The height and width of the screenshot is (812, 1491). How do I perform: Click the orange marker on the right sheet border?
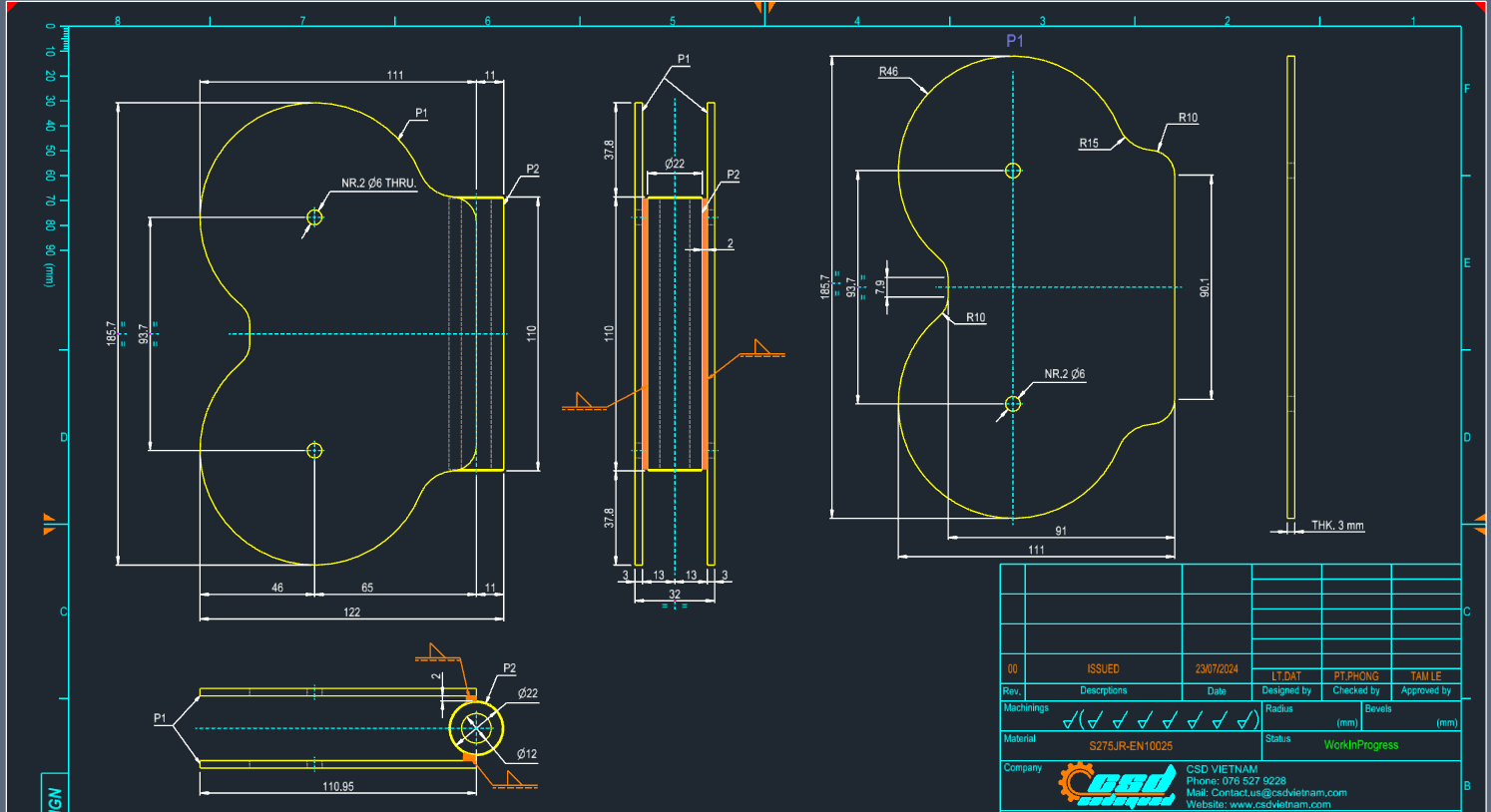pos(1480,520)
